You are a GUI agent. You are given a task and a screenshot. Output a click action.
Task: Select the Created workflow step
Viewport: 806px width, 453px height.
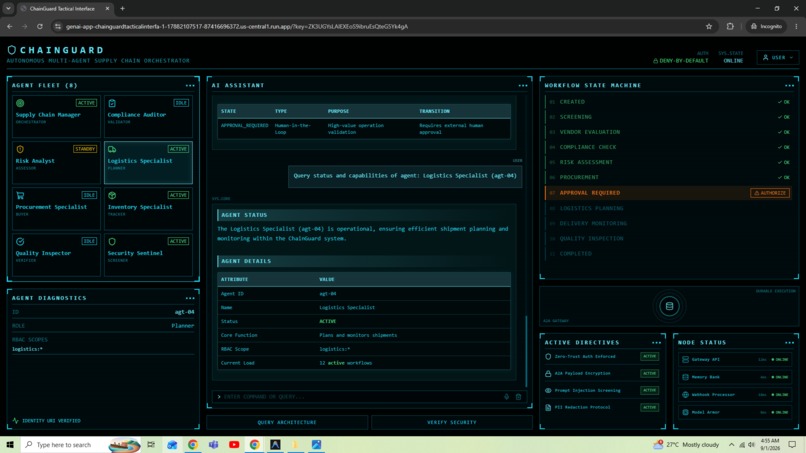pos(668,102)
